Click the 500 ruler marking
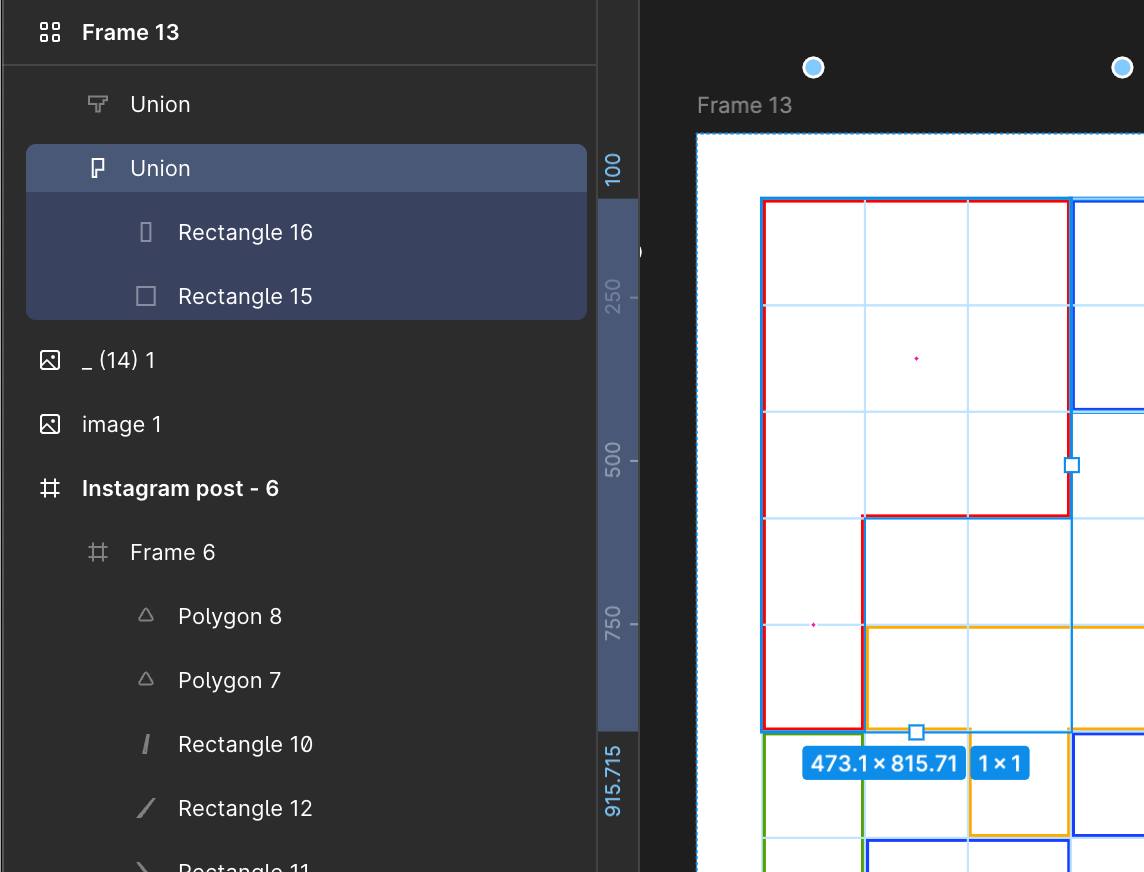1144x872 pixels. [x=613, y=460]
